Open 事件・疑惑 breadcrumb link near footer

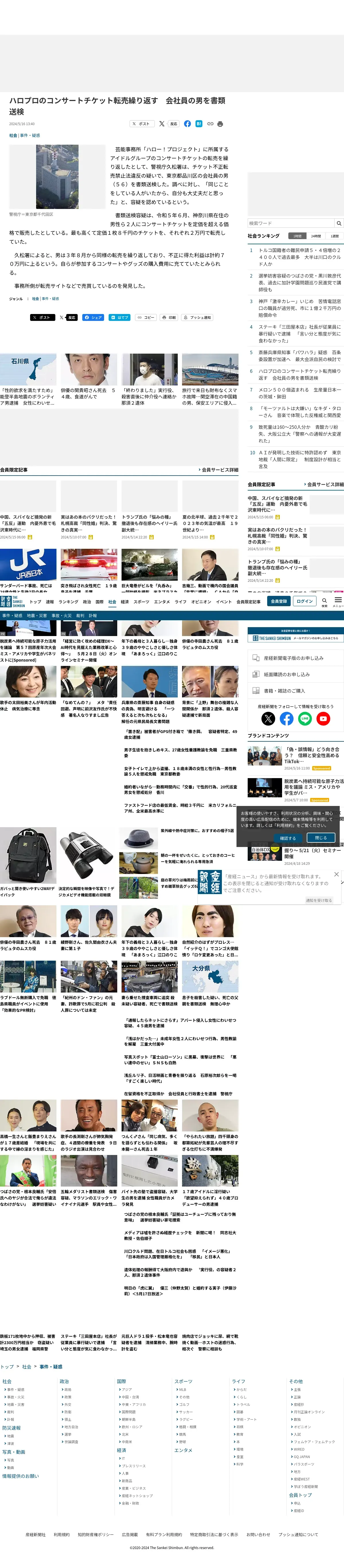tap(50, 1367)
